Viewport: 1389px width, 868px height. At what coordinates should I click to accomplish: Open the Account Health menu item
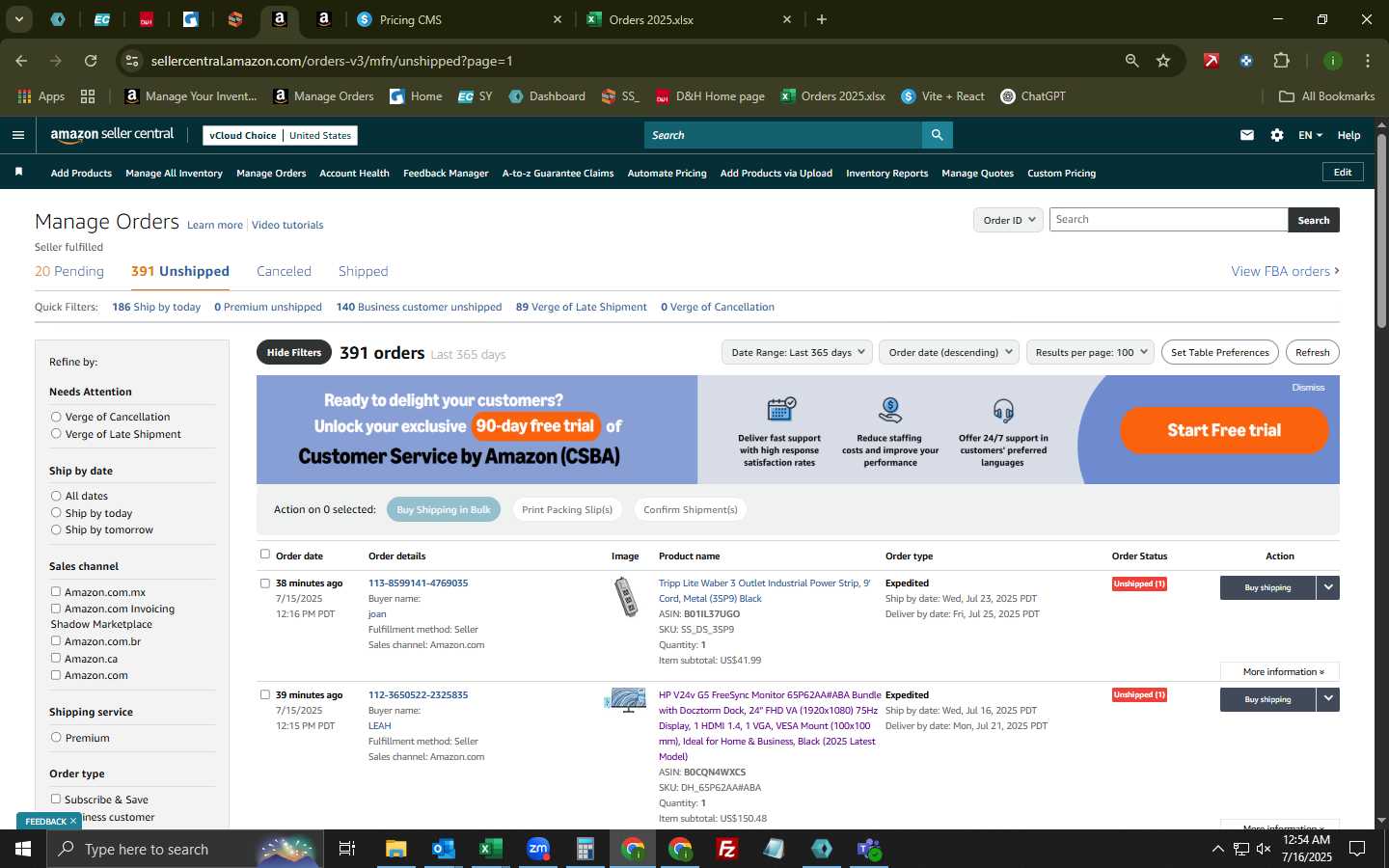[354, 174]
